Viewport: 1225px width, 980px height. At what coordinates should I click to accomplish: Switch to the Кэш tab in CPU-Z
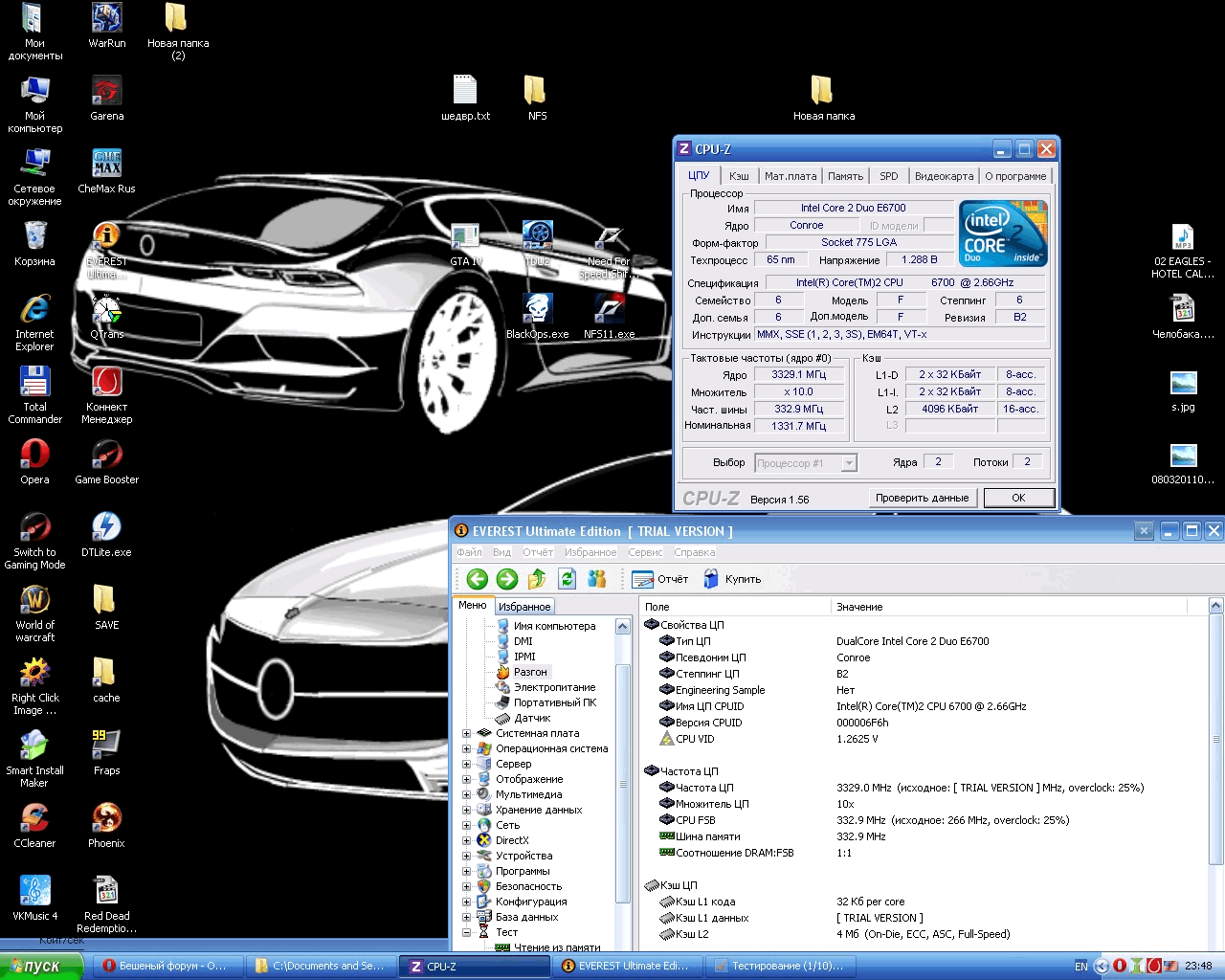tap(739, 176)
